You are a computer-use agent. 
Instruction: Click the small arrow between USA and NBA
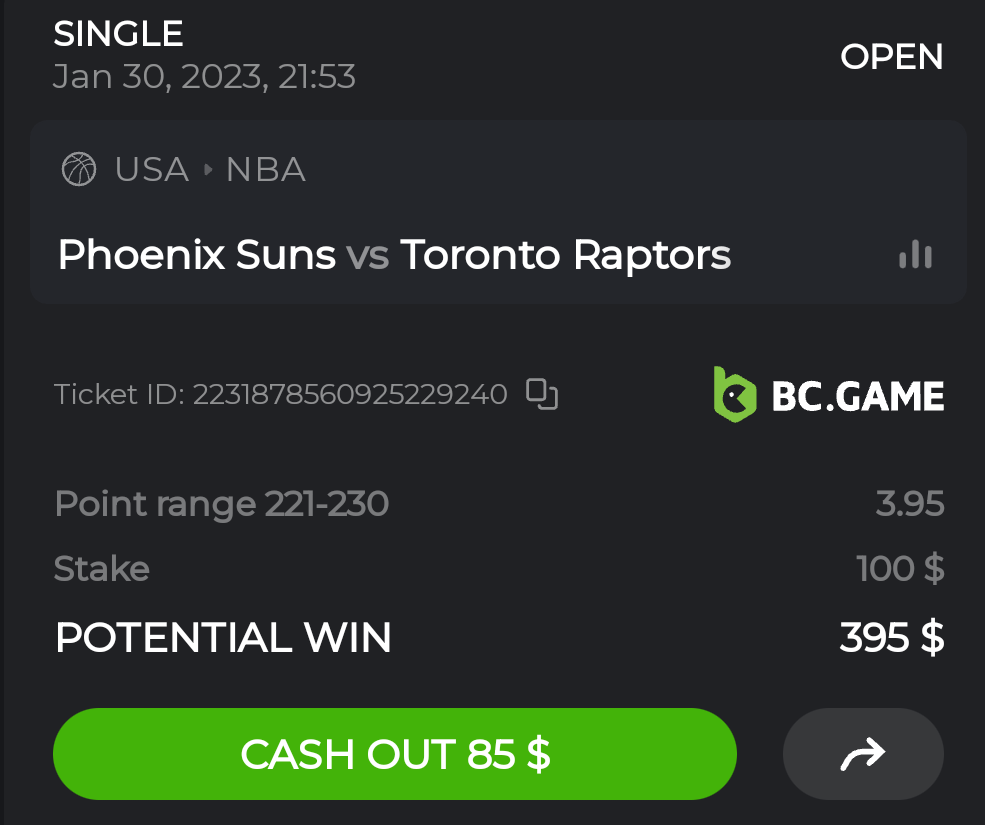(x=208, y=169)
